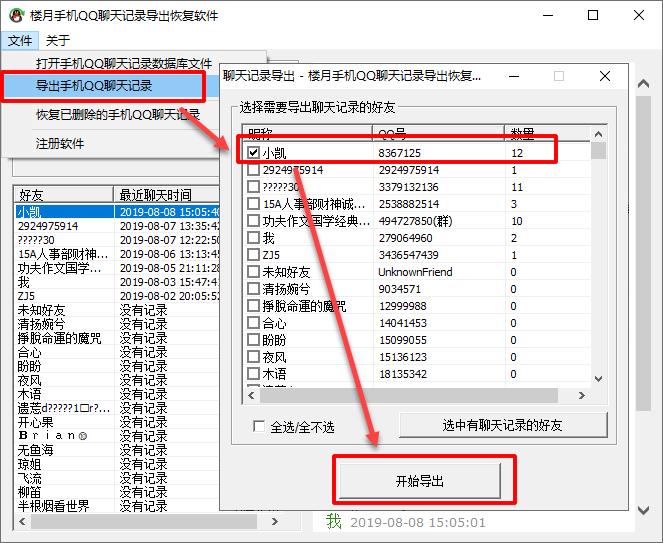Tick the ?????30 row checkbox
Screen dimensions: 663x543
click(253, 186)
